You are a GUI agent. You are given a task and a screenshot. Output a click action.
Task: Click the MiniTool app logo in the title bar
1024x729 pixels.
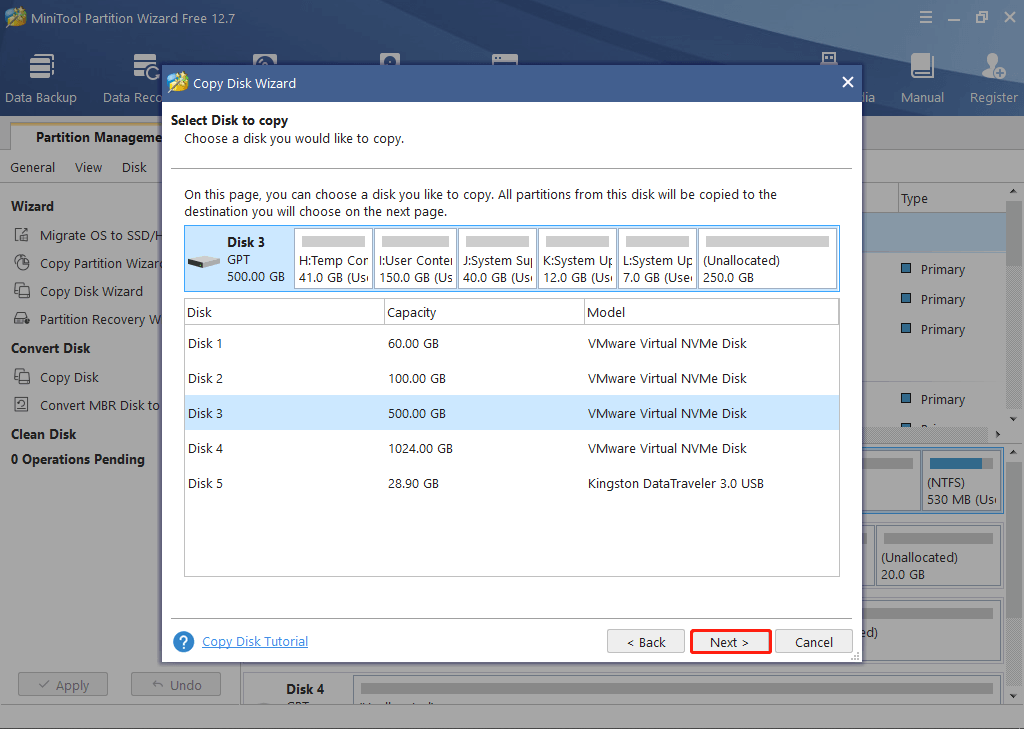[x=16, y=18]
